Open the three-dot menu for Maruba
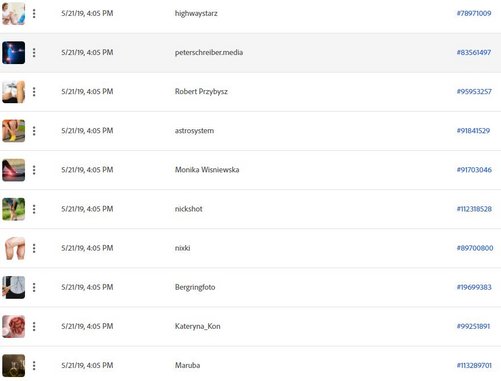501x381 pixels. tap(34, 366)
